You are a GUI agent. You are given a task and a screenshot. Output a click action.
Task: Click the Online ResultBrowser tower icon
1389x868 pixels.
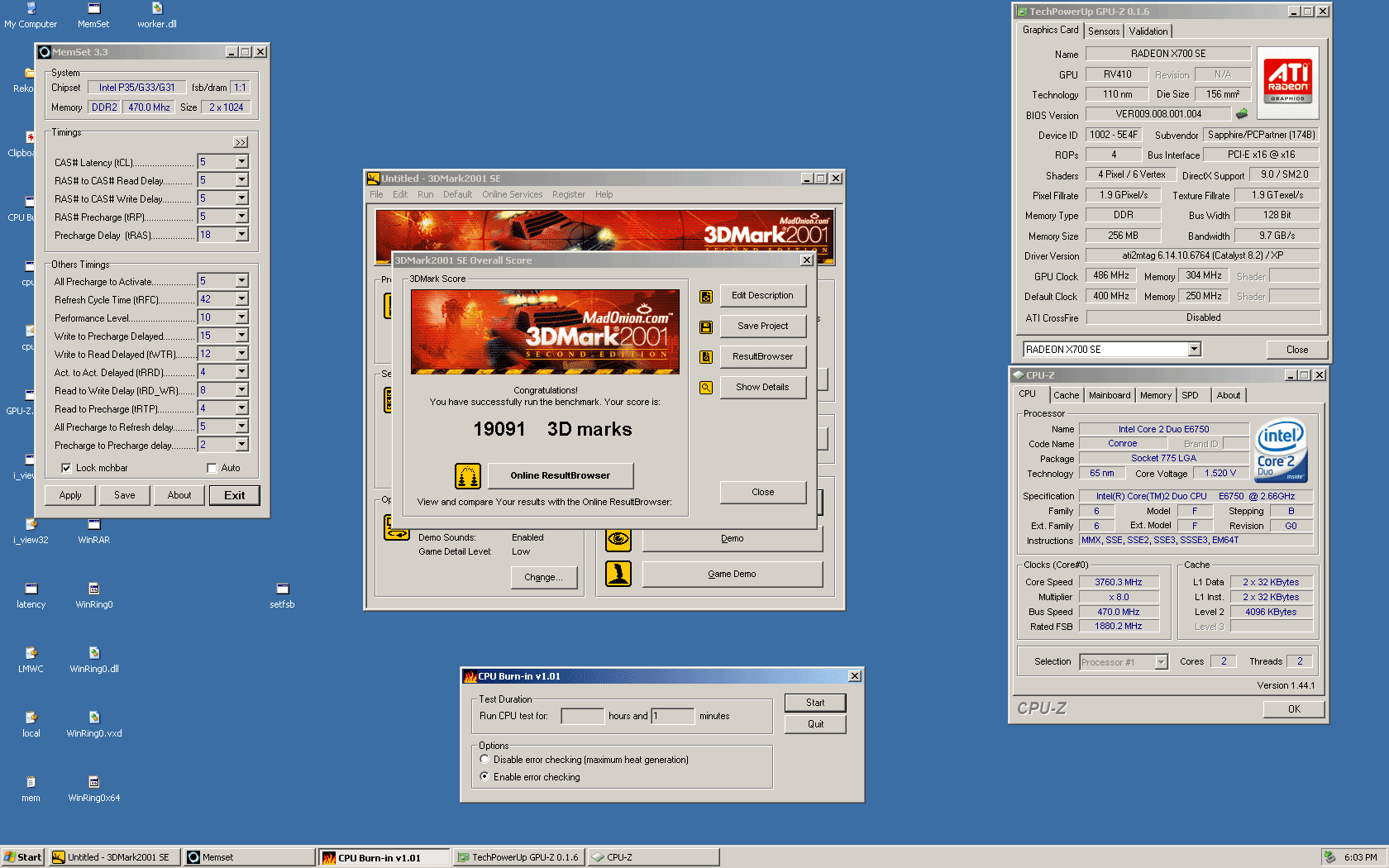point(468,475)
